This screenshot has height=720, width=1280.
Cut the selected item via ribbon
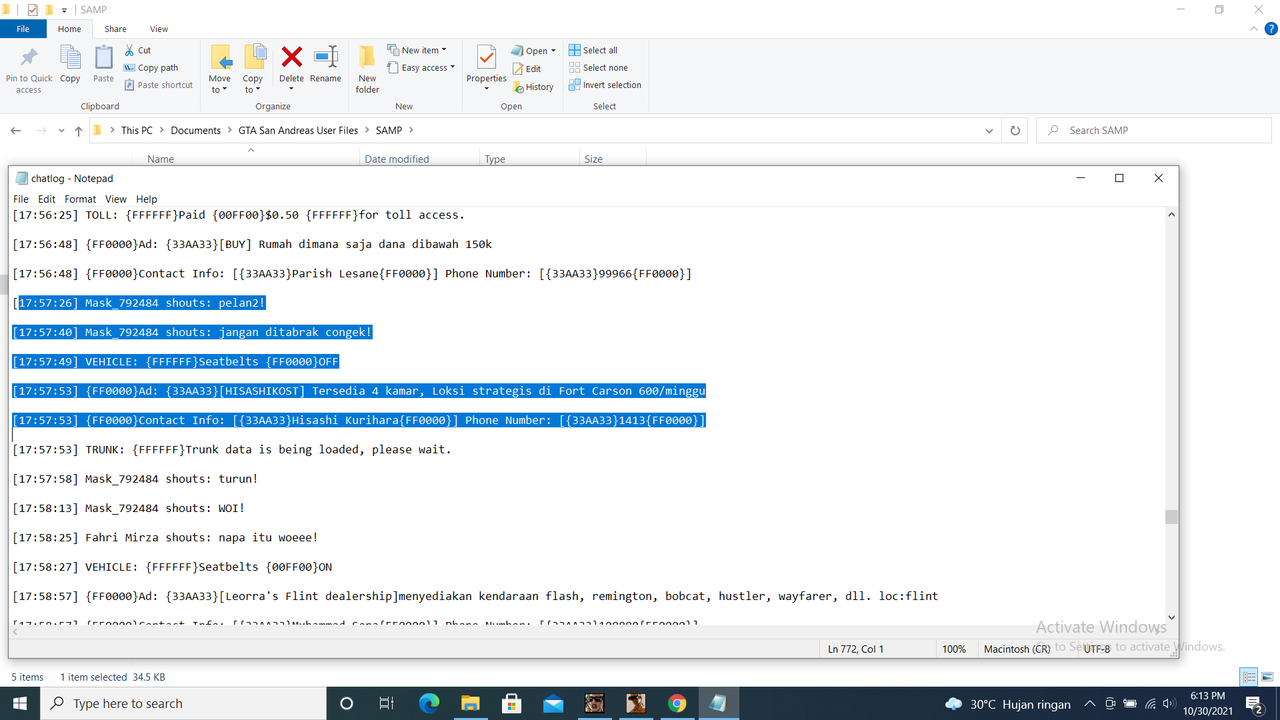click(x=138, y=50)
